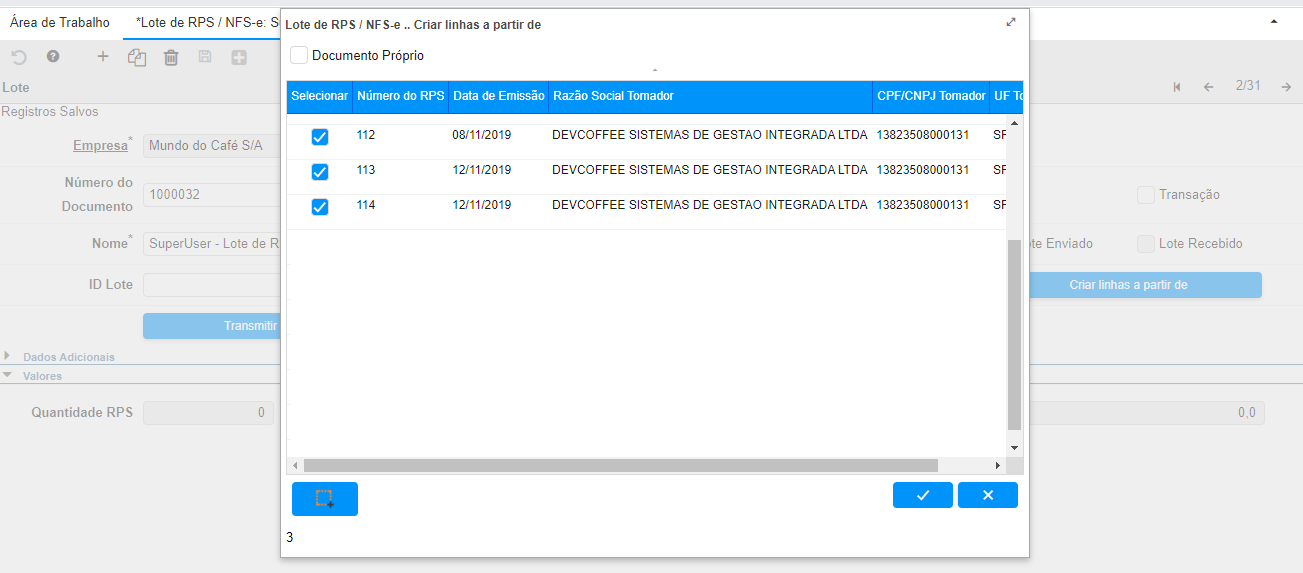Sort by the CPF/CNPJ Tomador column header
The width and height of the screenshot is (1303, 573).
931,96
